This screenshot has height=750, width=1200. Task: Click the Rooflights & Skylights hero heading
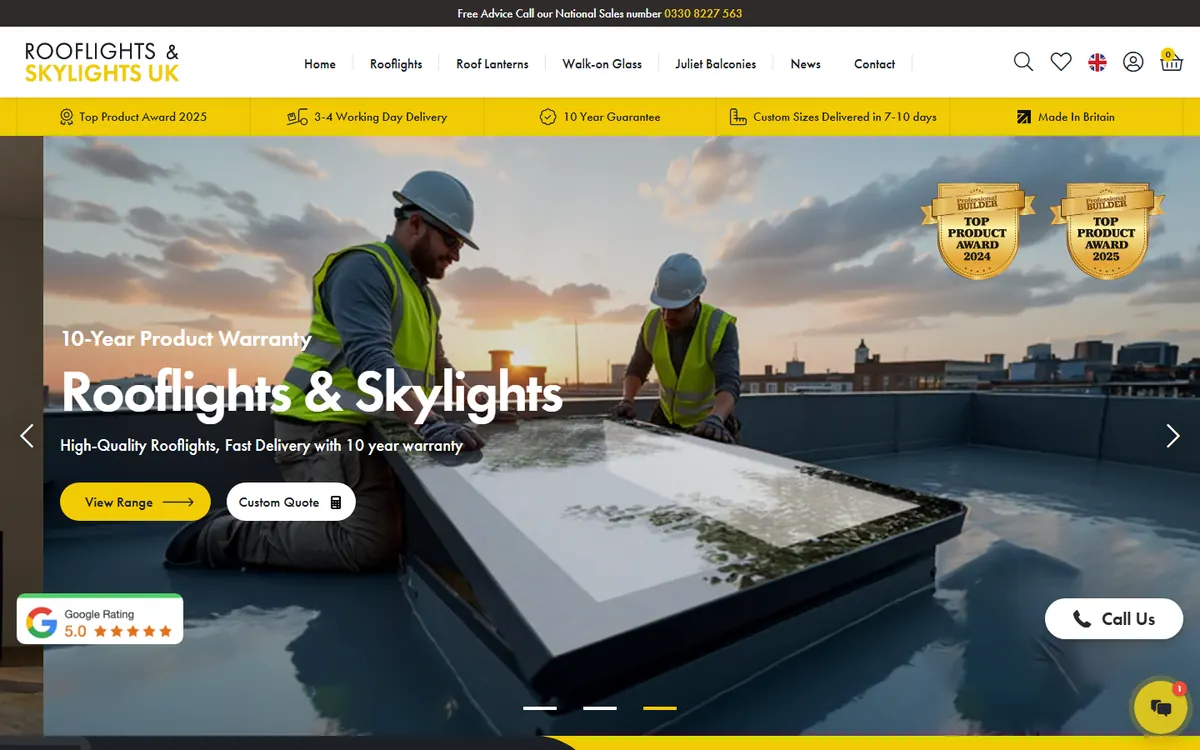tap(312, 392)
